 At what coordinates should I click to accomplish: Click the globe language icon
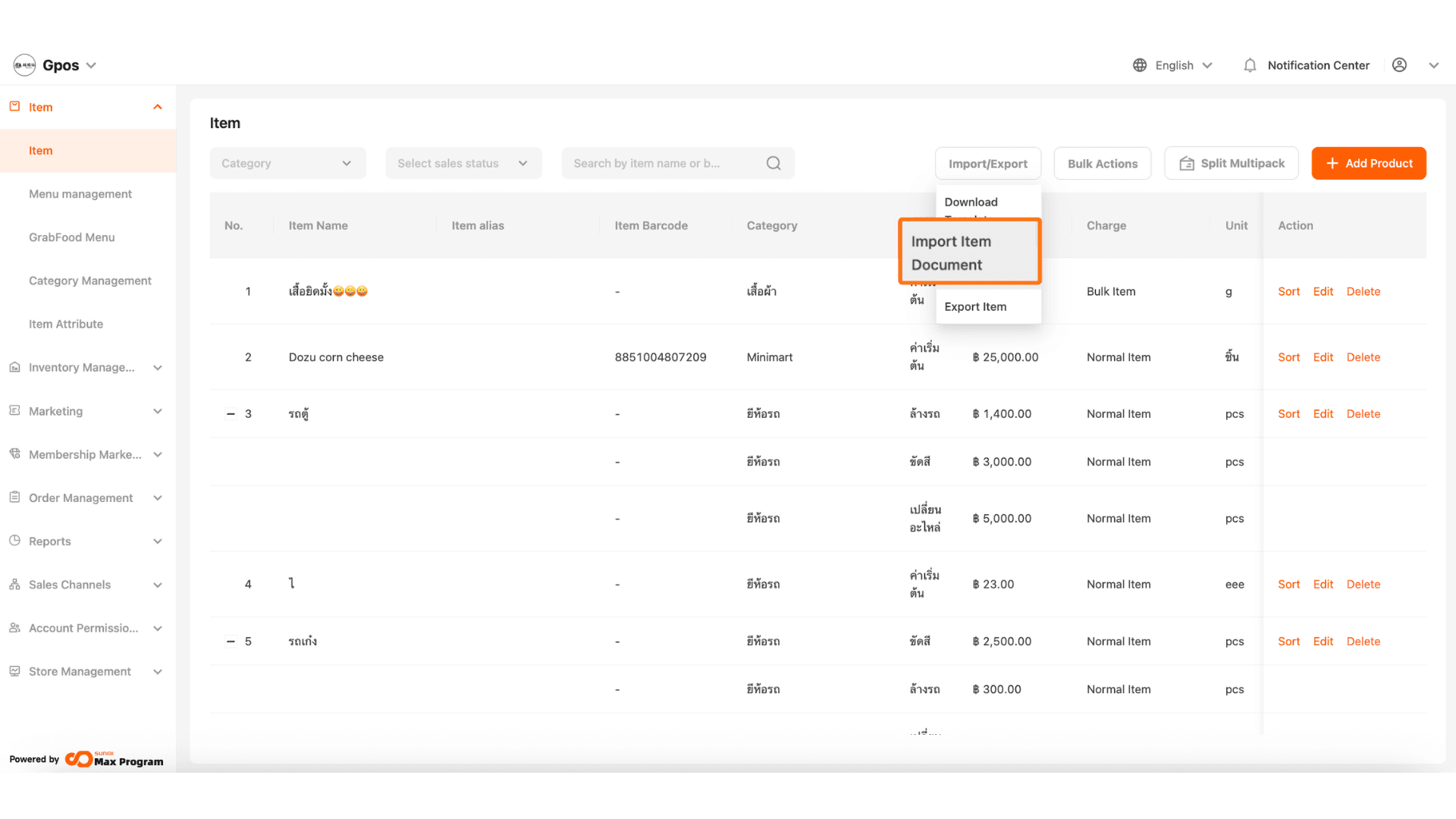click(1139, 65)
